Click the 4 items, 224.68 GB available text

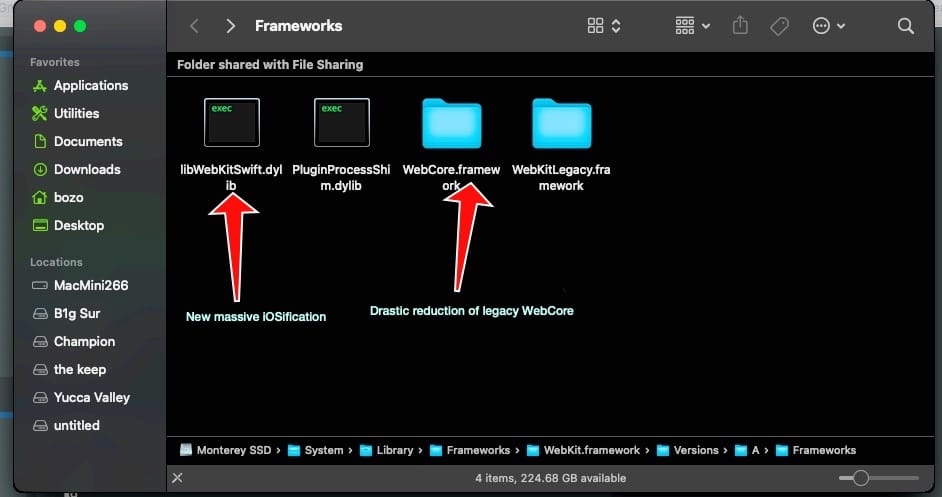550,478
